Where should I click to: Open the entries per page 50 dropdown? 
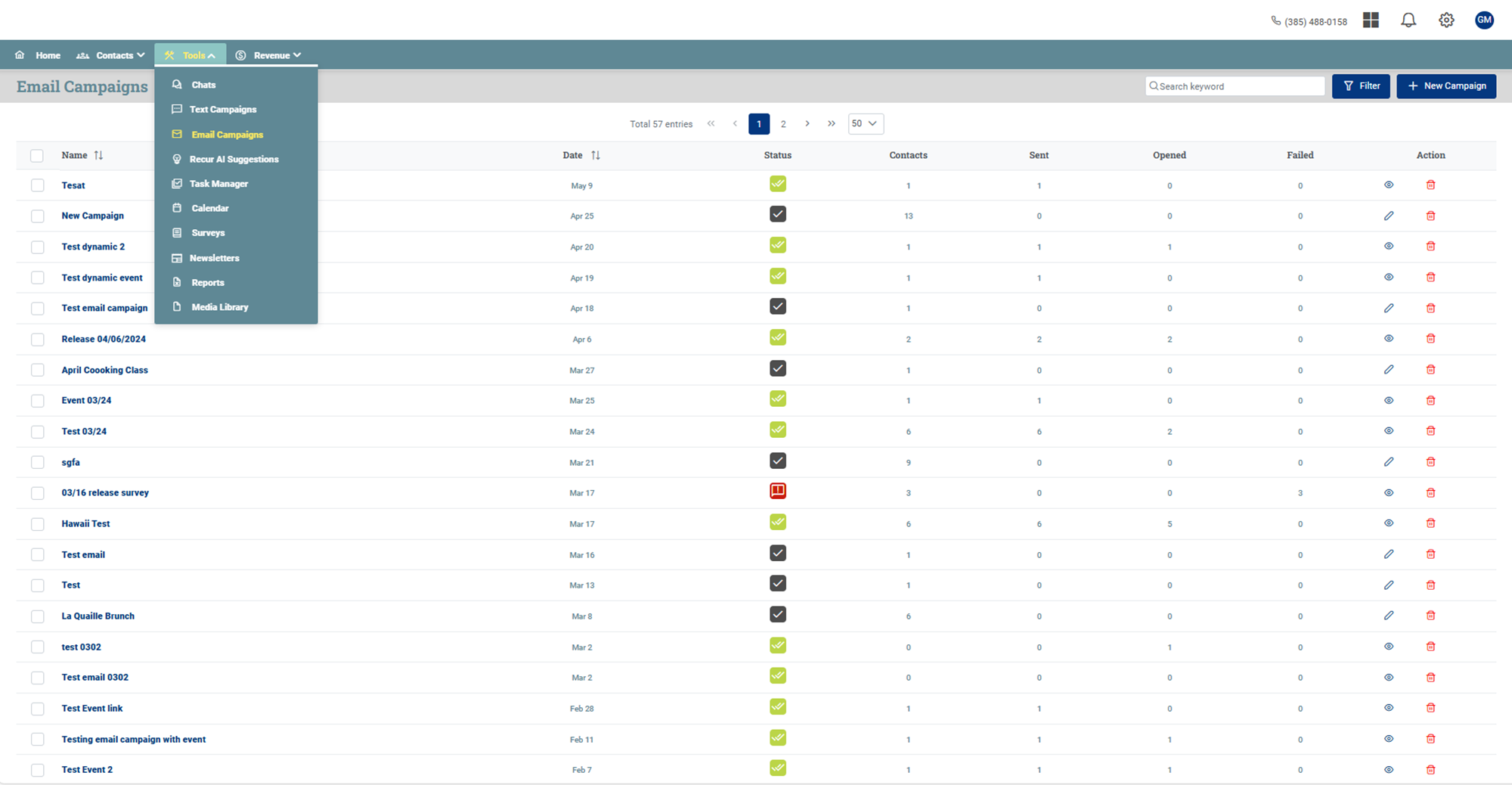point(865,123)
